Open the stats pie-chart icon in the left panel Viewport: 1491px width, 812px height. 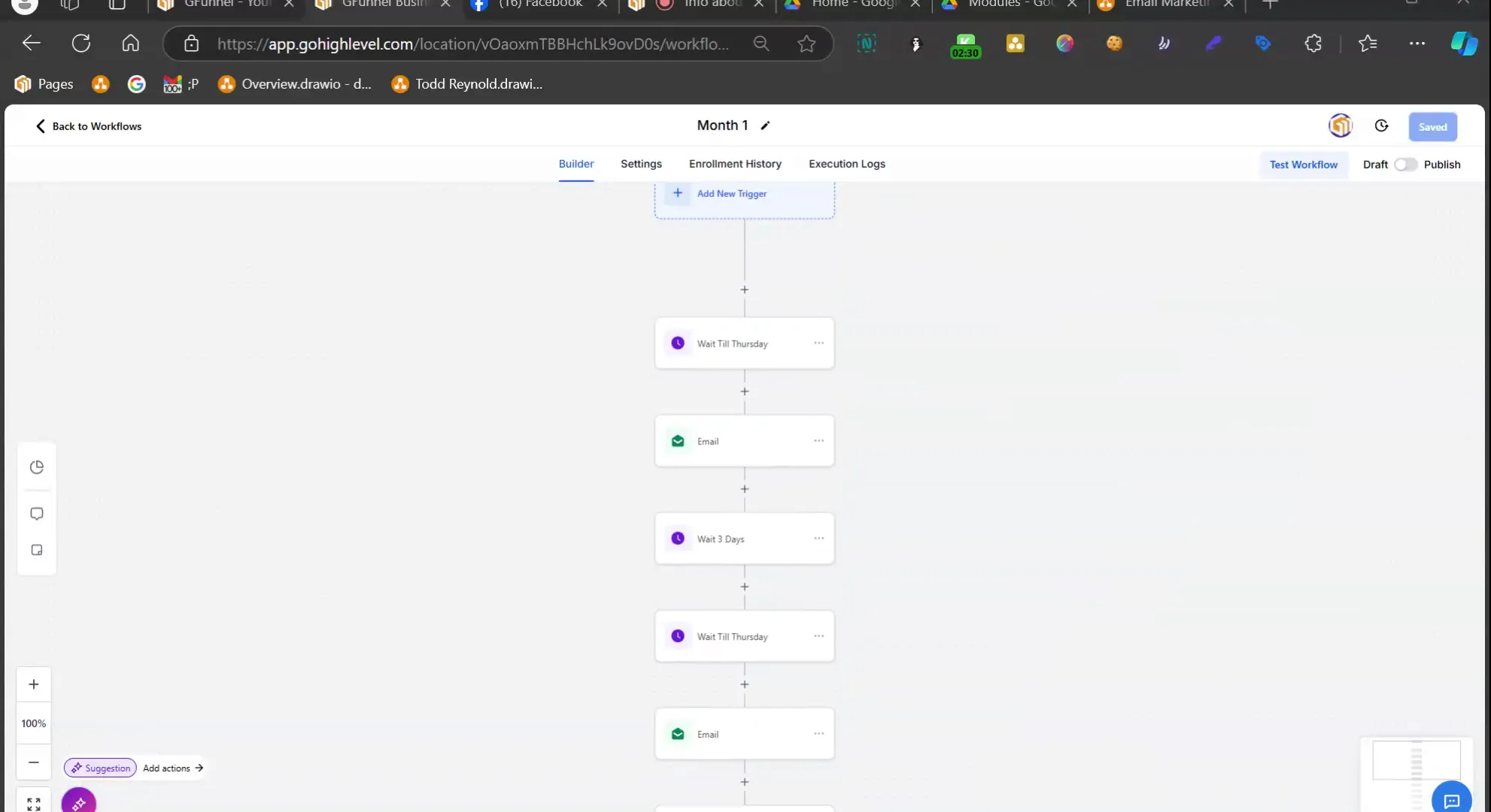tap(37, 468)
